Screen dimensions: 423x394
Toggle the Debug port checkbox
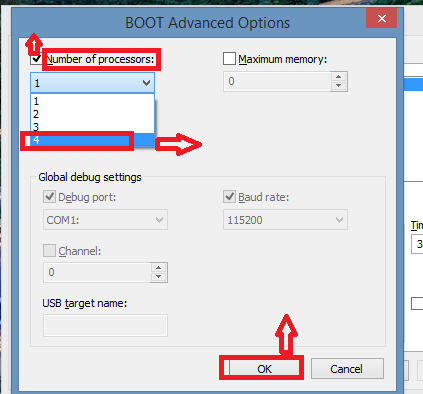point(49,197)
